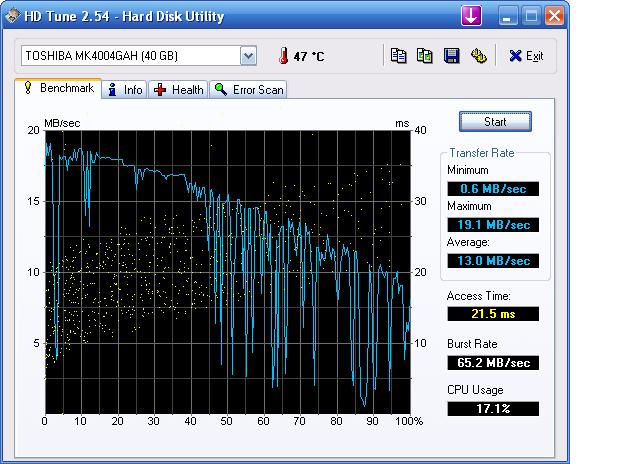The image size is (640, 464).
Task: Open the options wrench icon
Action: tap(478, 56)
